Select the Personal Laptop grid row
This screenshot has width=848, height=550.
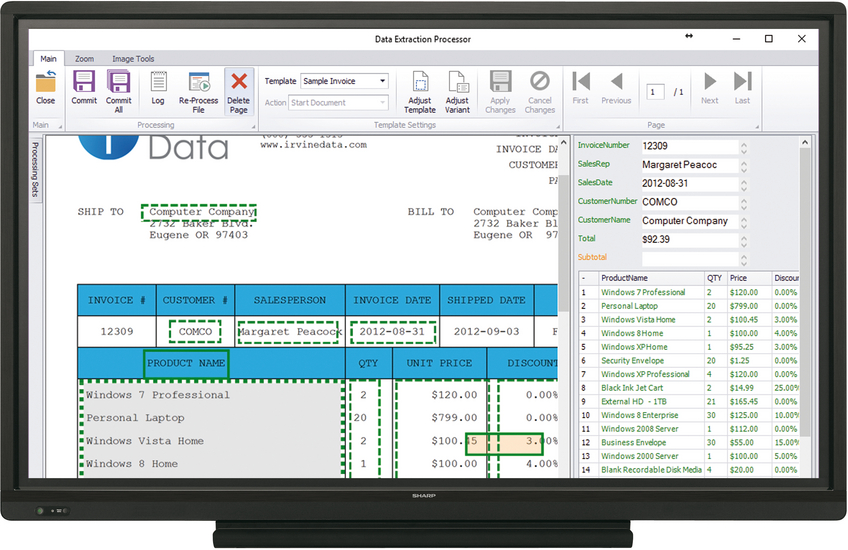[688, 306]
